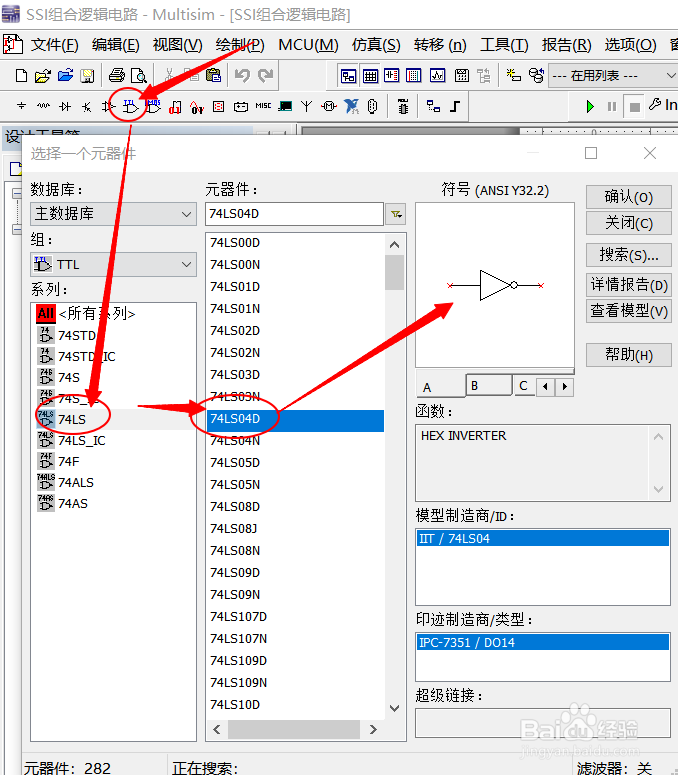Image resolution: width=678 pixels, height=775 pixels.
Task: Click the 关闭(C) button
Action: tap(629, 222)
